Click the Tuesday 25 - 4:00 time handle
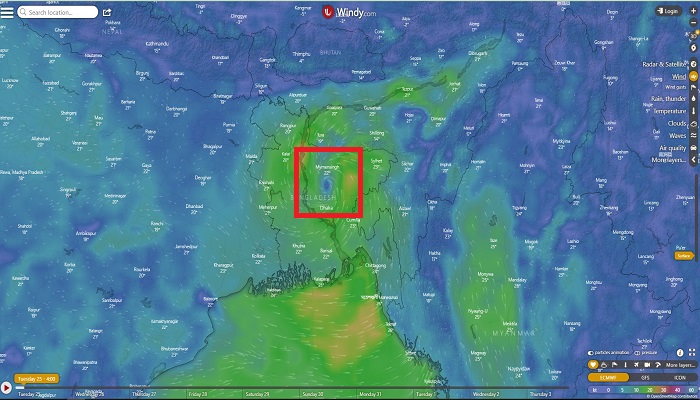The width and height of the screenshot is (700, 400). point(37,379)
